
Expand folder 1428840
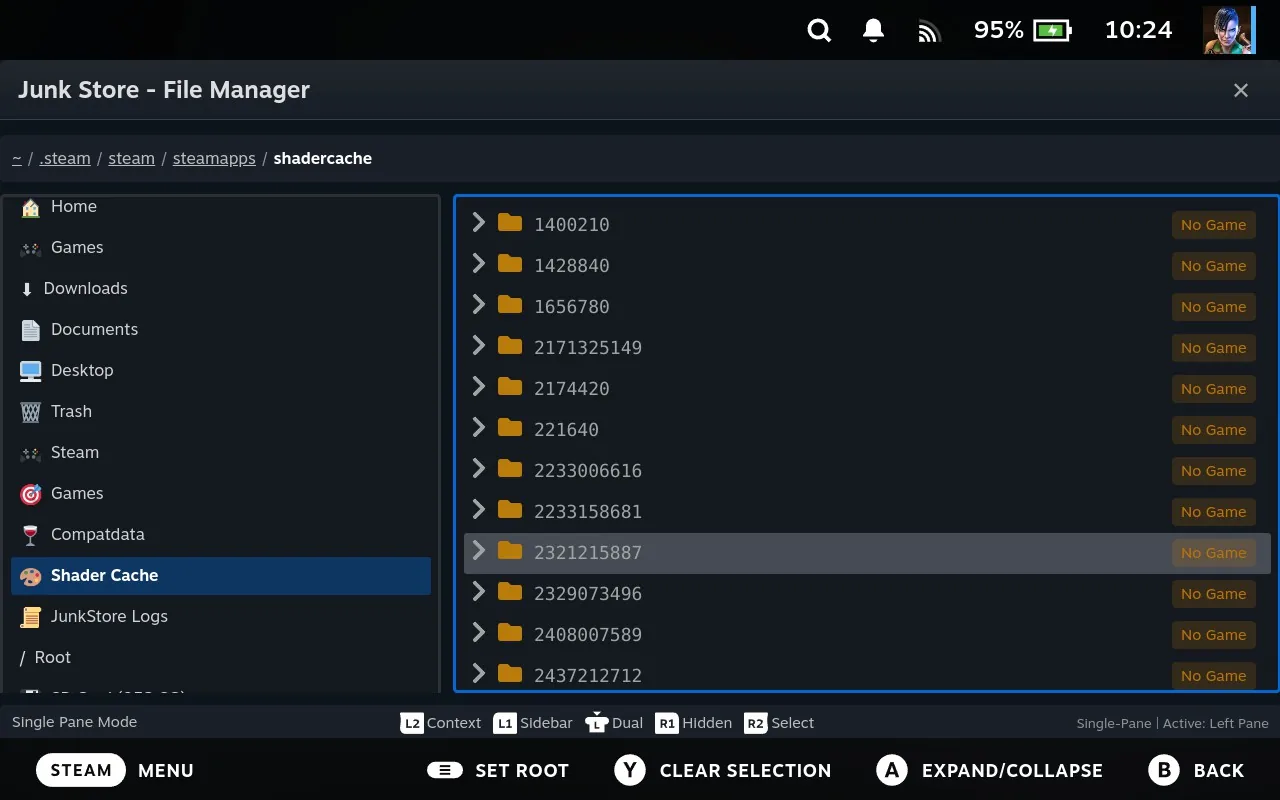479,263
